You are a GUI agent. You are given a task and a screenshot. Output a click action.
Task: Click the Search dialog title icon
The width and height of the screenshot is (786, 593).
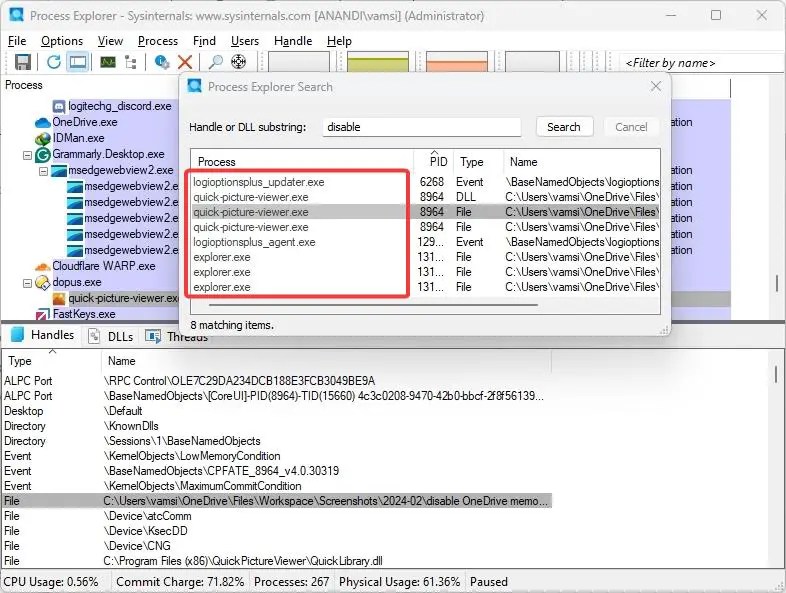click(194, 86)
